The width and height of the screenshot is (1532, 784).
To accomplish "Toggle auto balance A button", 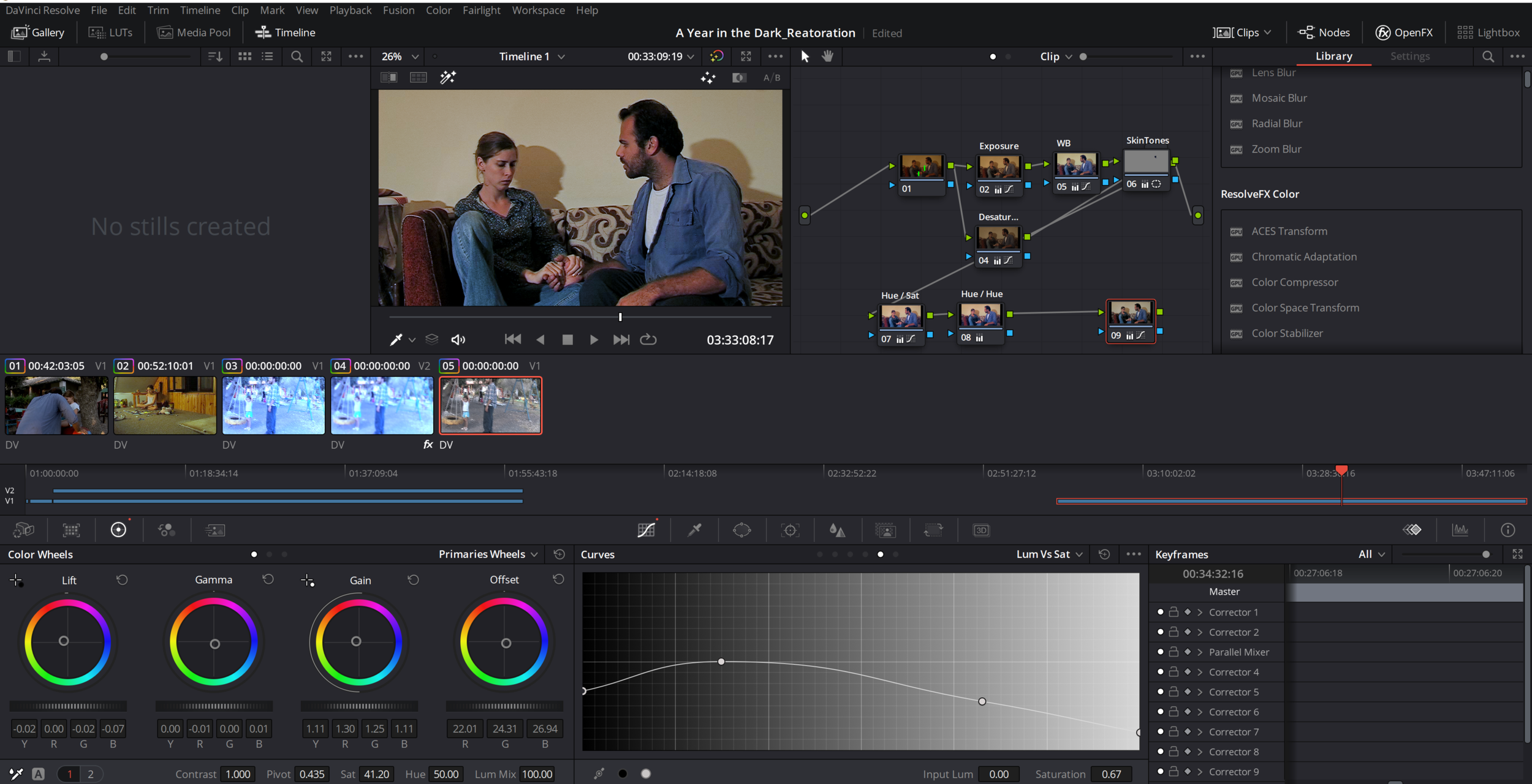I will (39, 774).
